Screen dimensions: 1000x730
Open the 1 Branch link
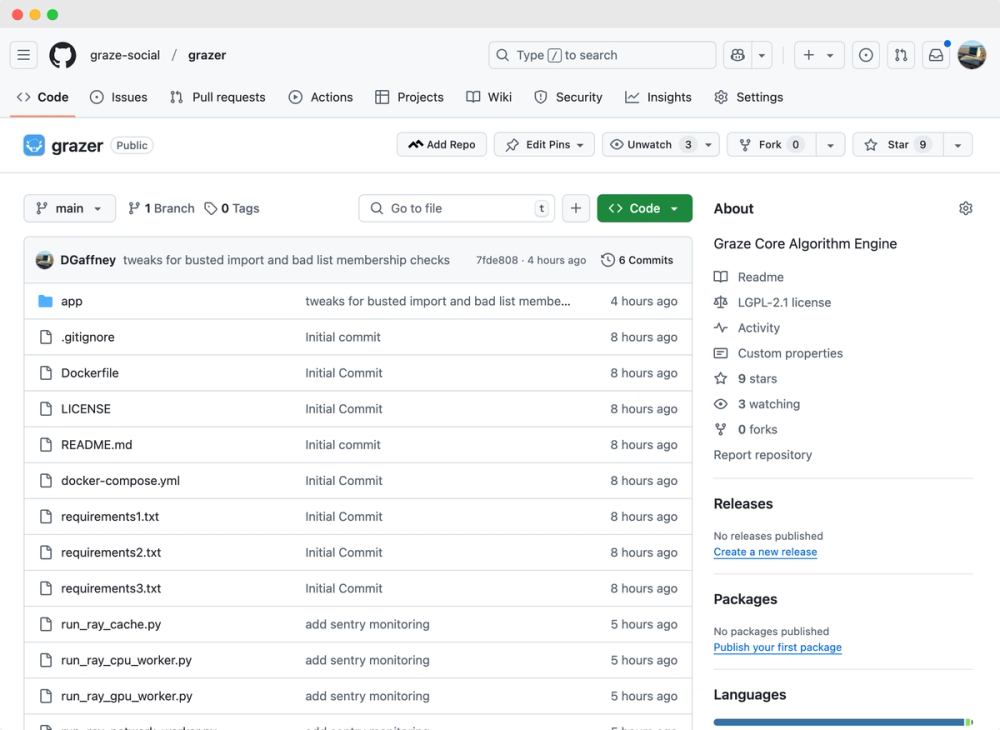(x=161, y=208)
